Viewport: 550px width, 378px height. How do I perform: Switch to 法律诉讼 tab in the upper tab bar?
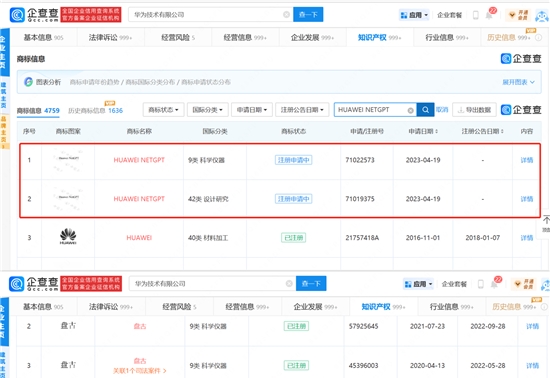coord(110,38)
